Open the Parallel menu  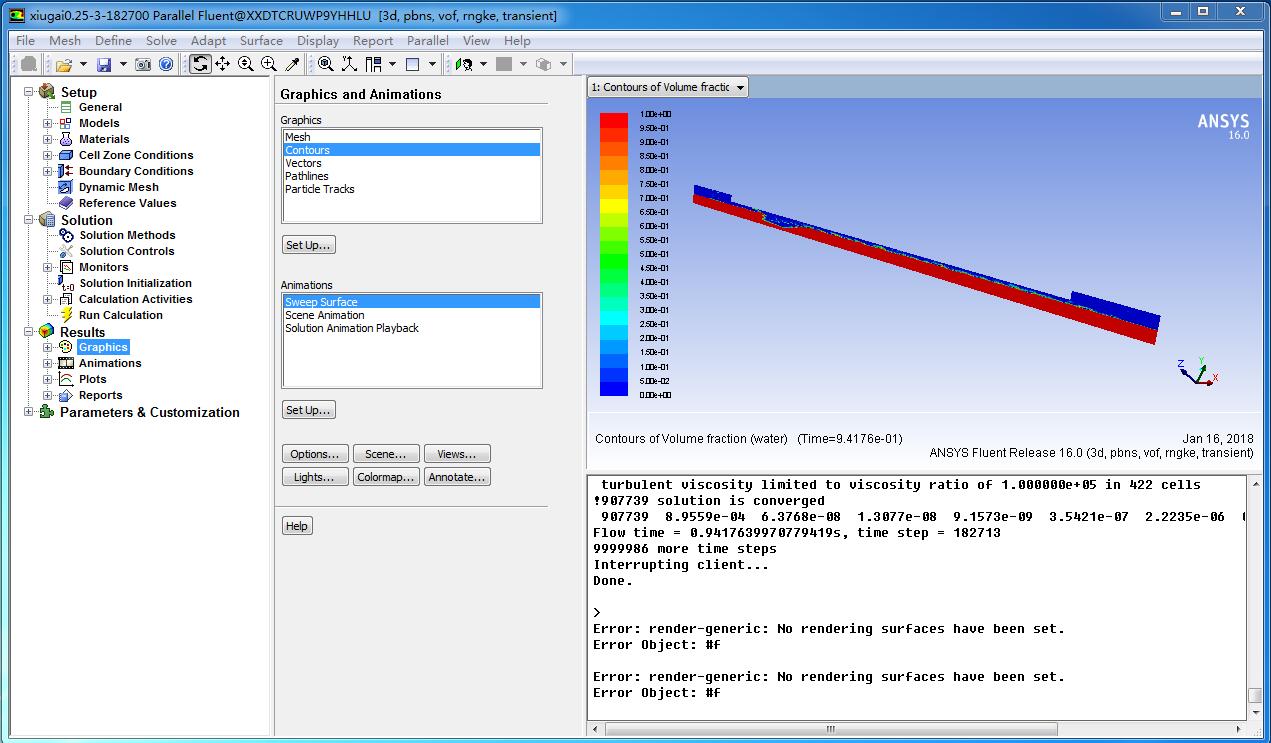[x=428, y=41]
